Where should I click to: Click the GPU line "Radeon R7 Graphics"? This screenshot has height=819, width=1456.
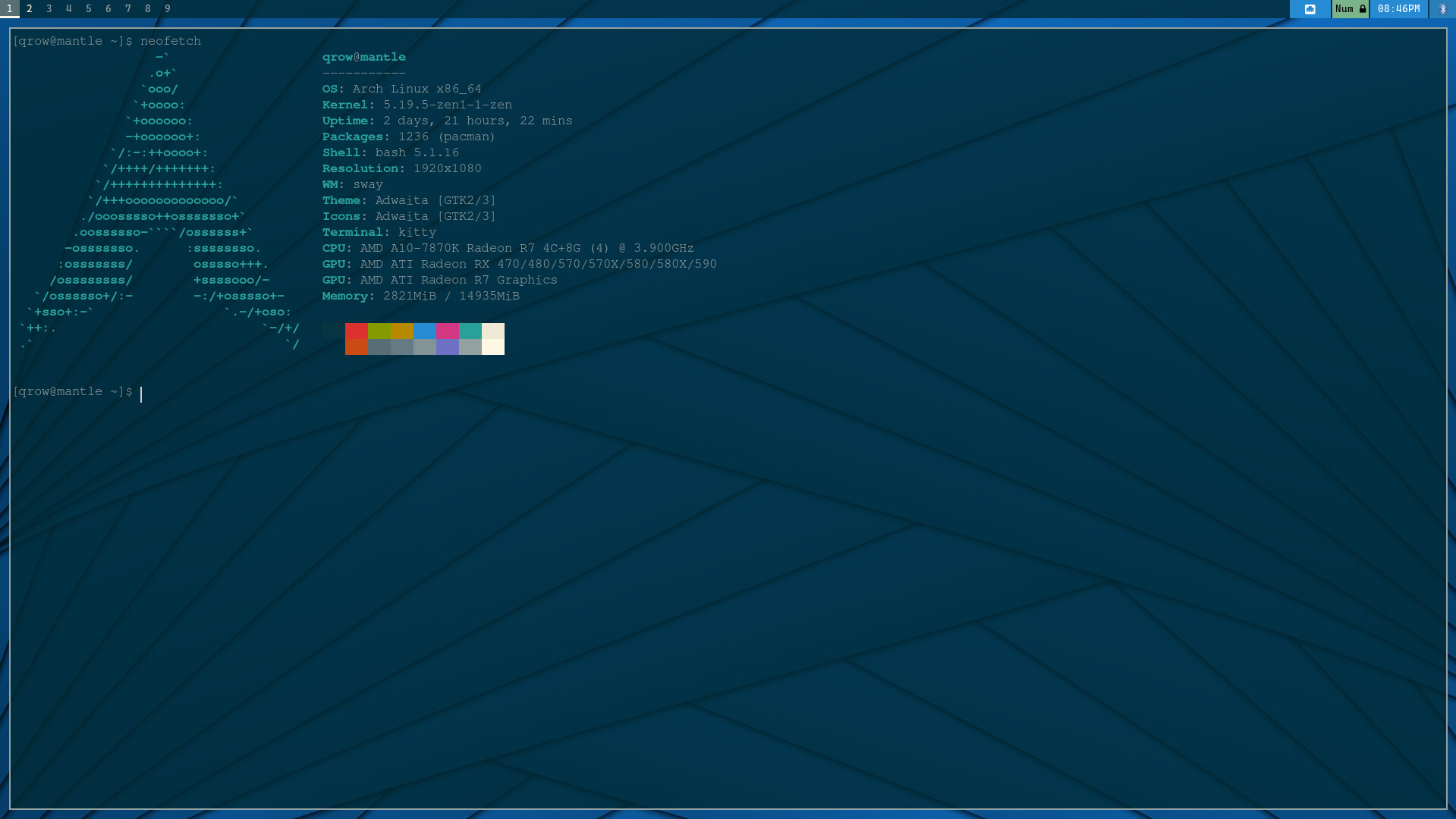point(489,280)
